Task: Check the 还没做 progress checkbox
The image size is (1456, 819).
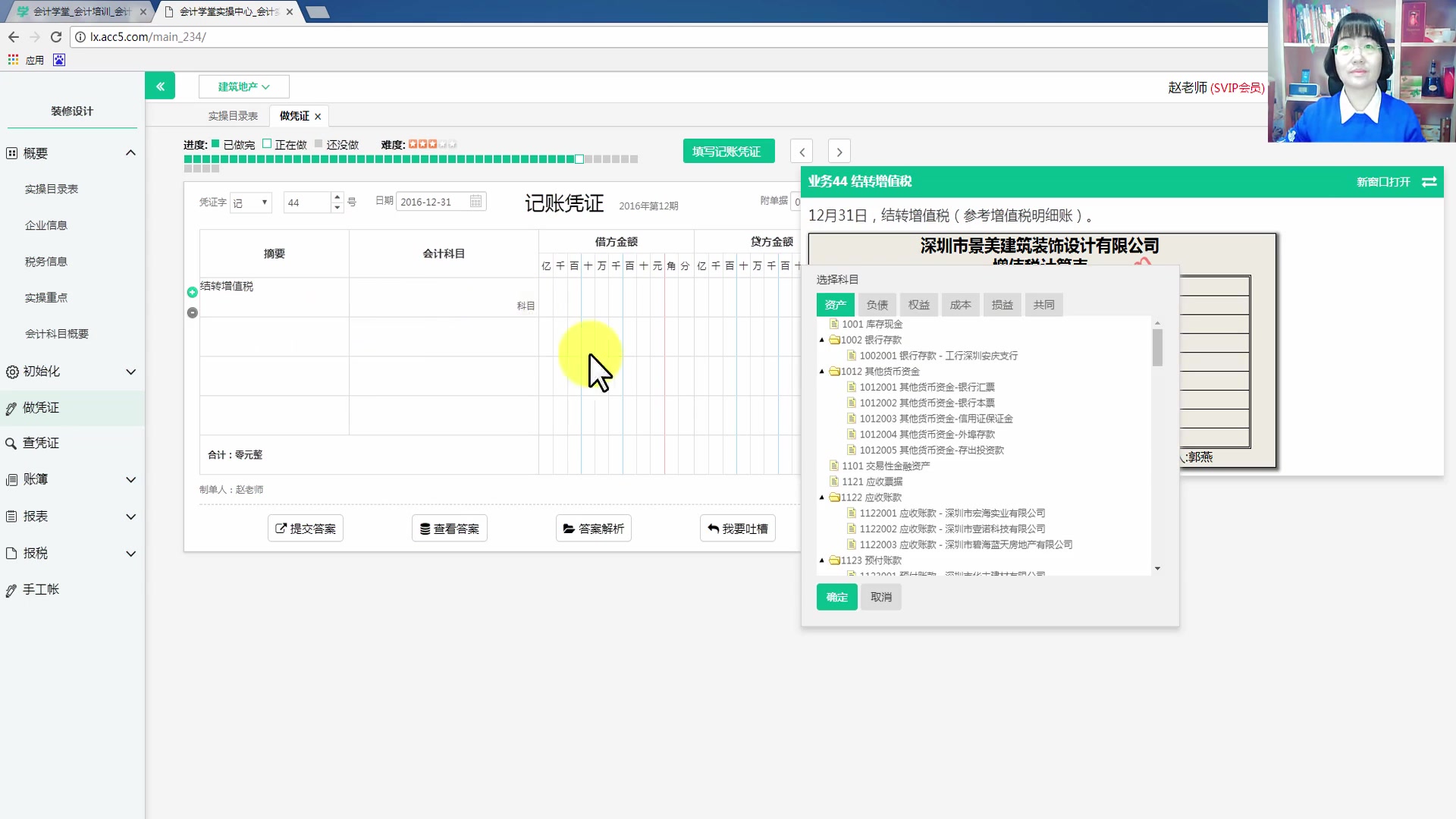Action: (x=318, y=143)
